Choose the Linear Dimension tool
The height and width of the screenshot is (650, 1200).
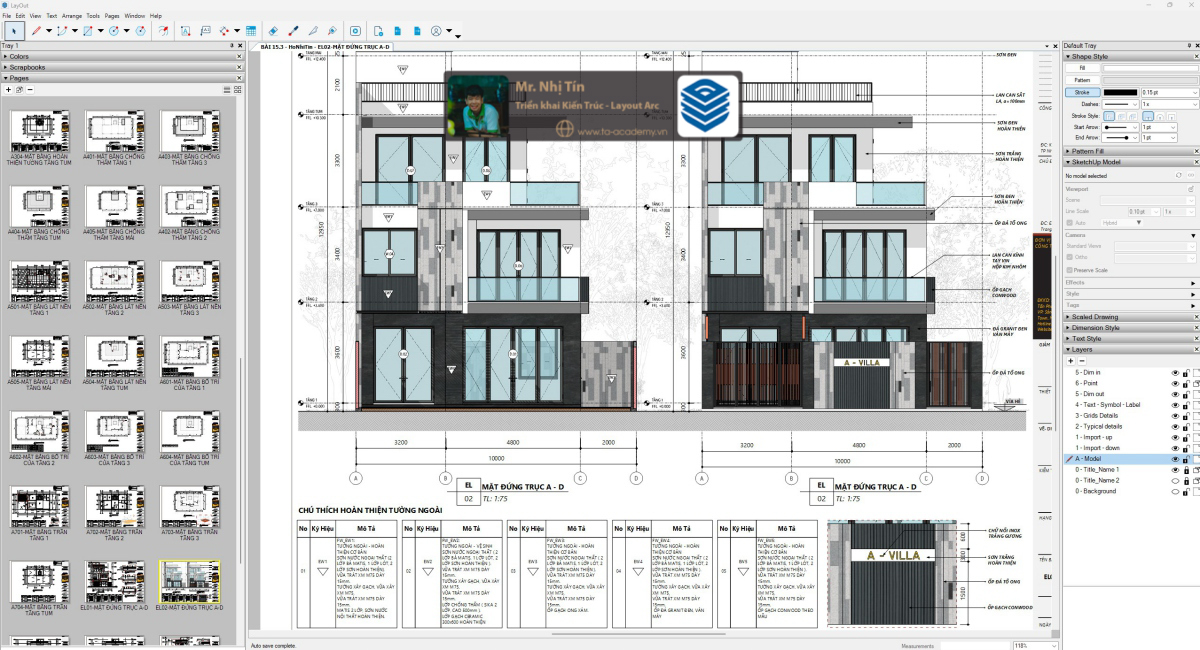coord(224,31)
